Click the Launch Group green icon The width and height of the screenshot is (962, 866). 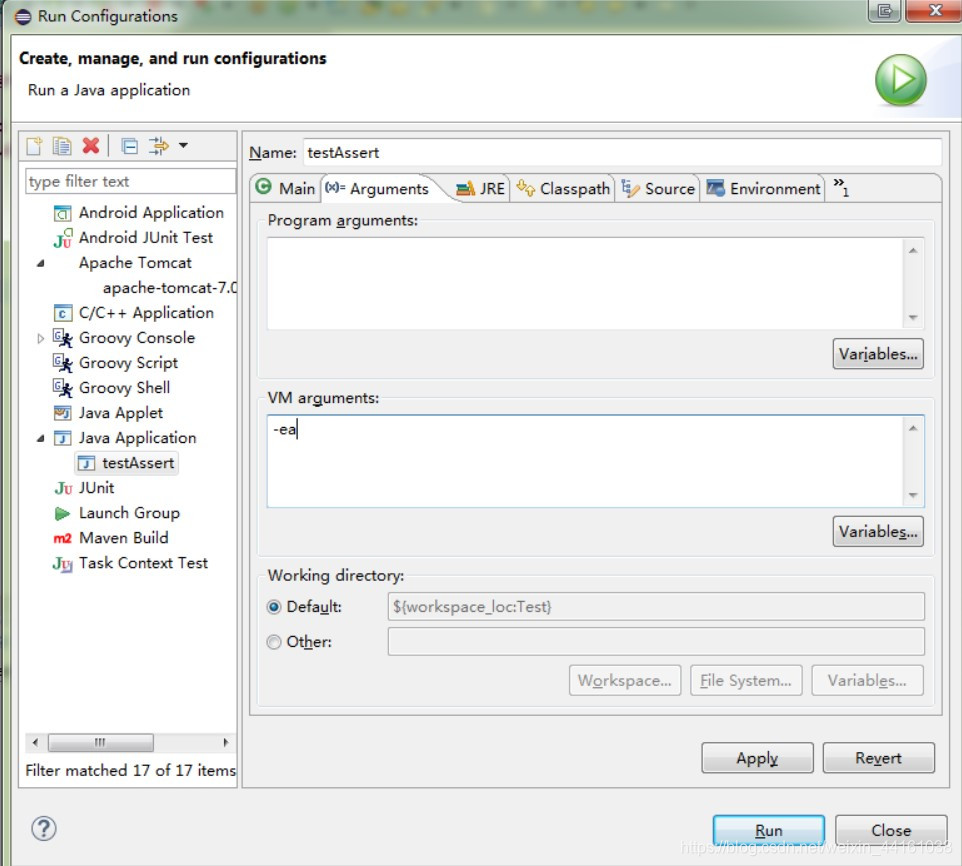coord(63,514)
